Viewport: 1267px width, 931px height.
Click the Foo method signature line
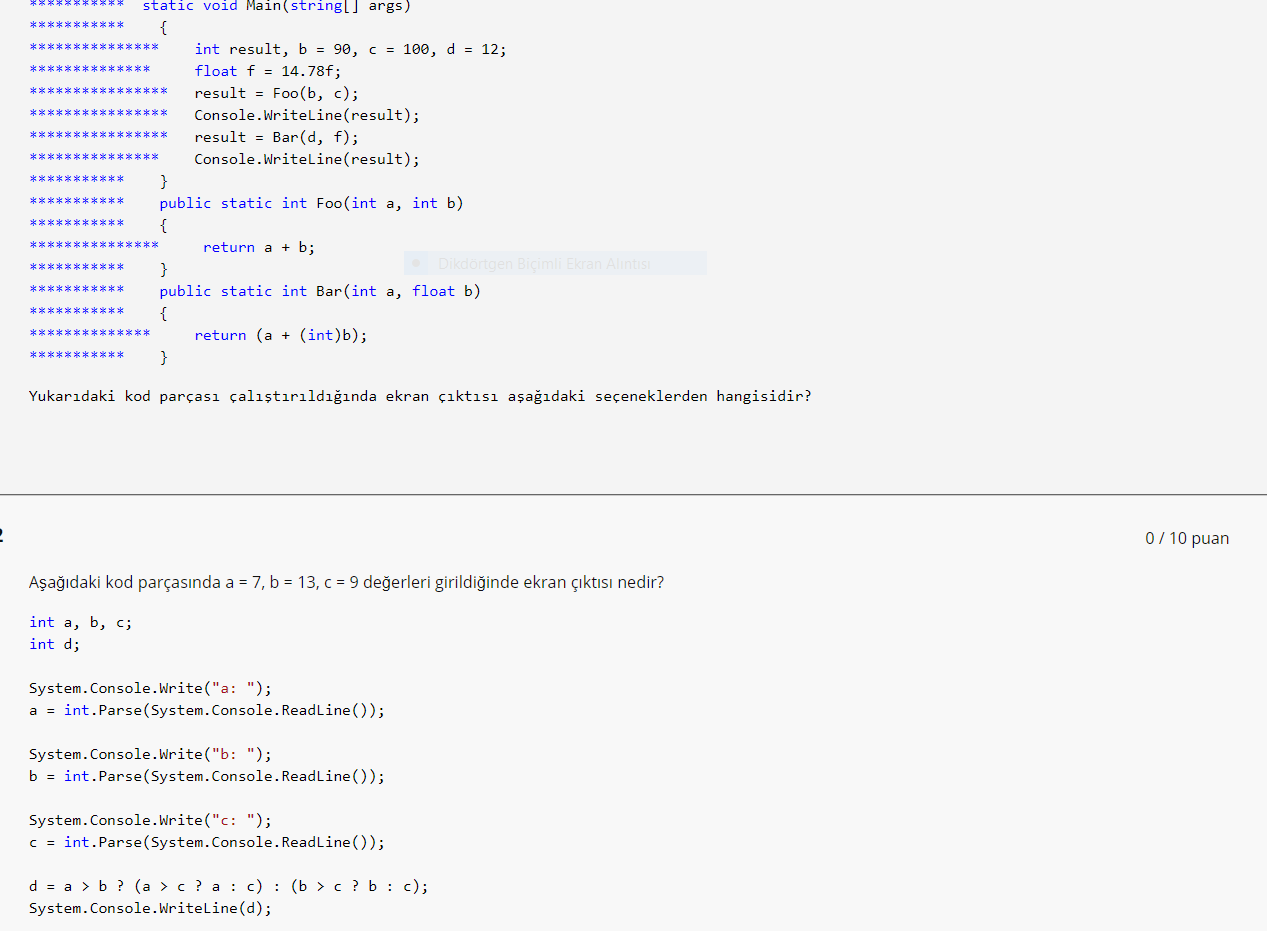311,203
